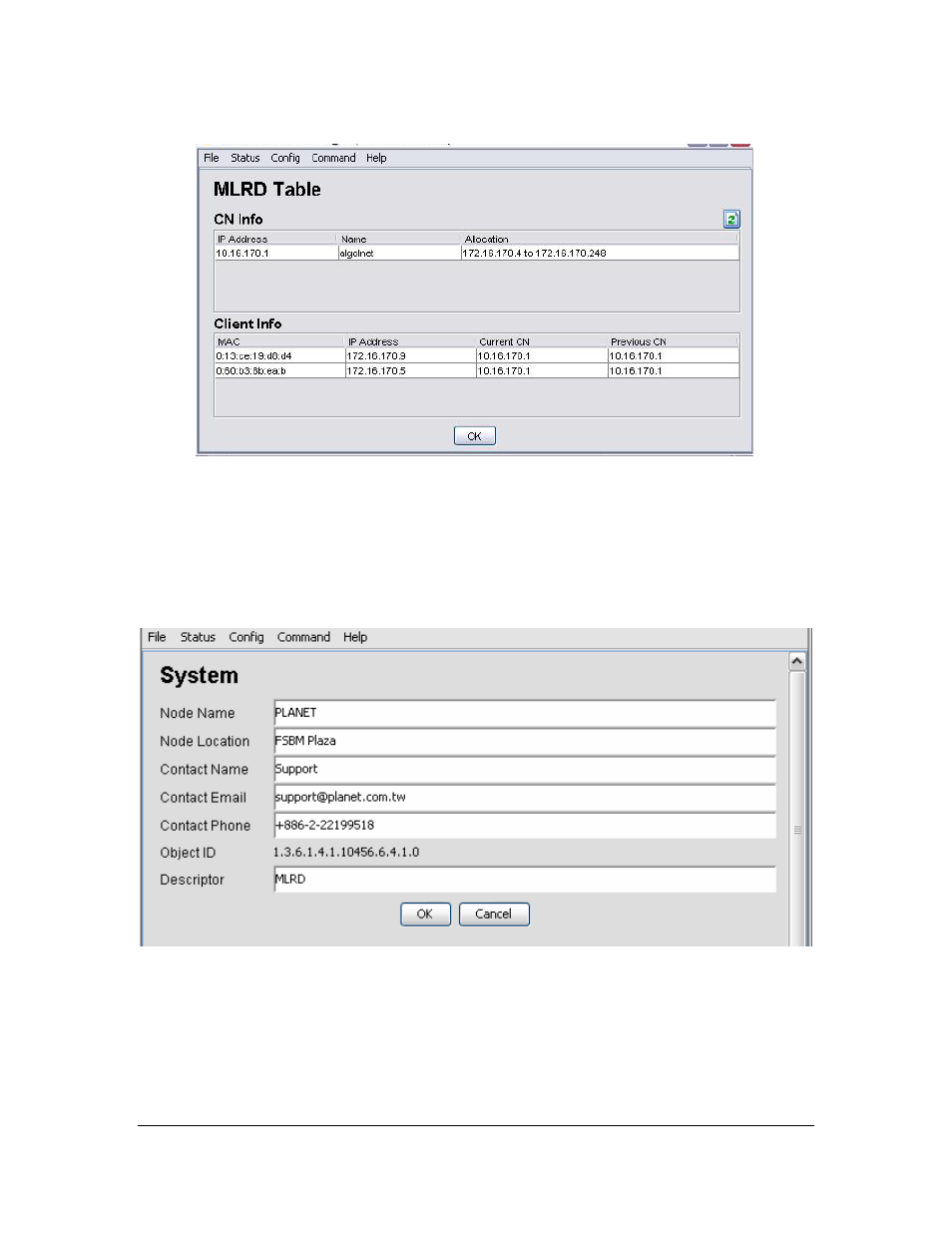Select Previous CN cell for client 172.16.170.5

[674, 371]
